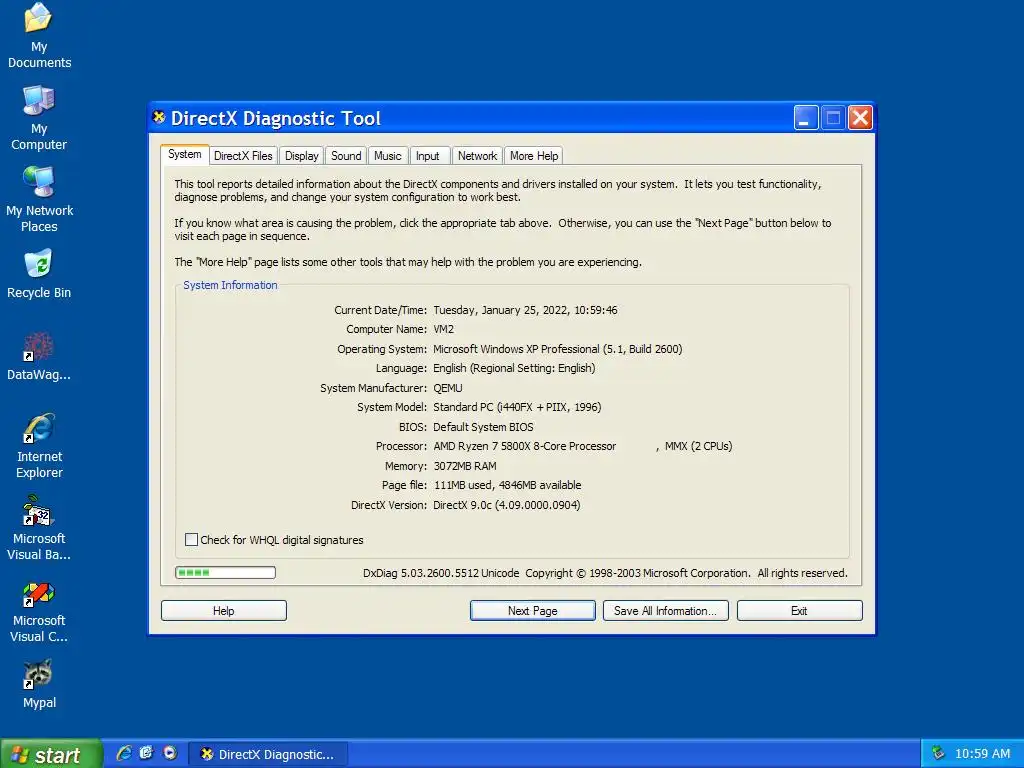The image size is (1024, 768).
Task: Select the My Computer desktop icon
Action: click(39, 118)
